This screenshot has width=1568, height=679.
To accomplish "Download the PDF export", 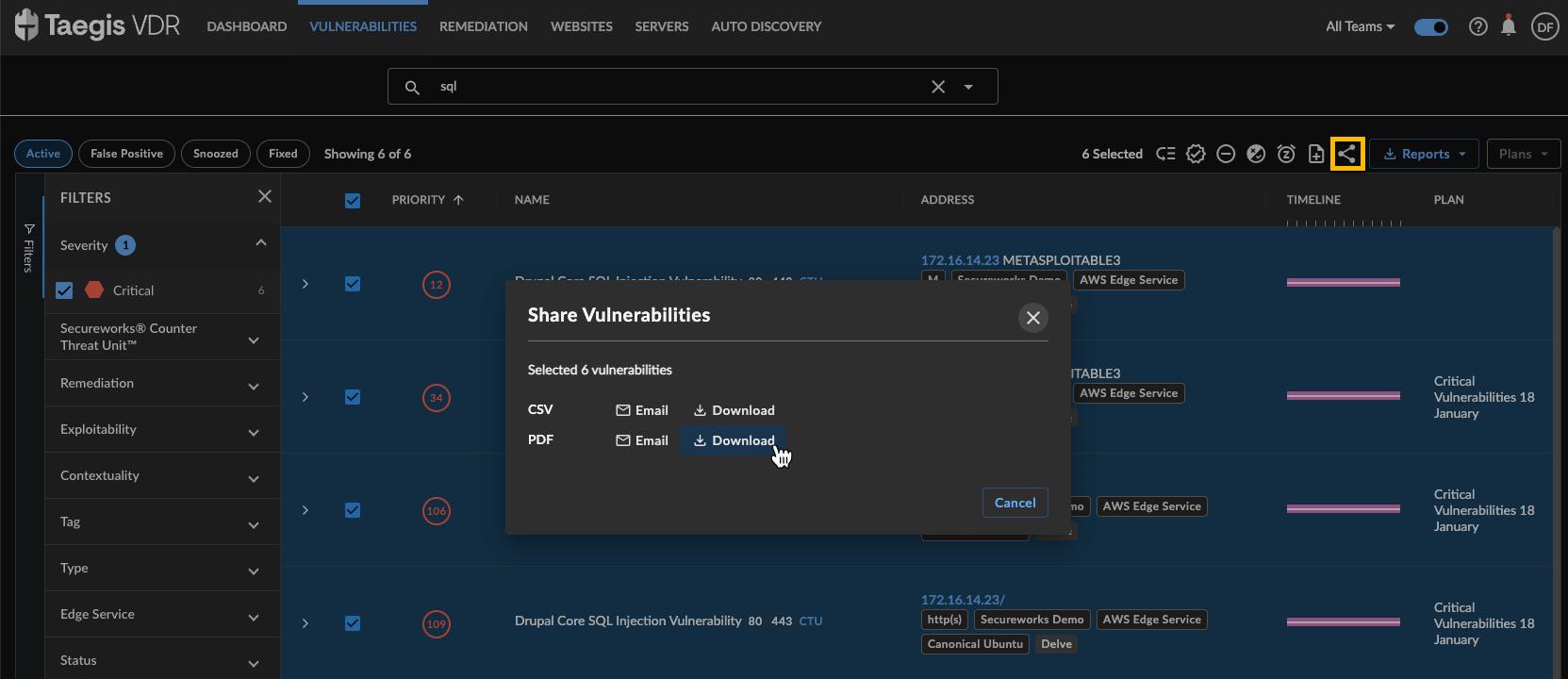I will [734, 440].
